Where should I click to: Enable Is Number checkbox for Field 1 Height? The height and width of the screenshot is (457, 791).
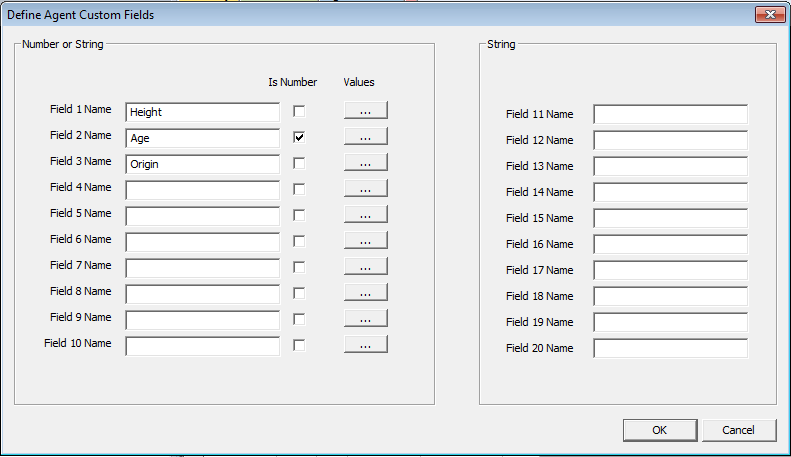point(299,111)
